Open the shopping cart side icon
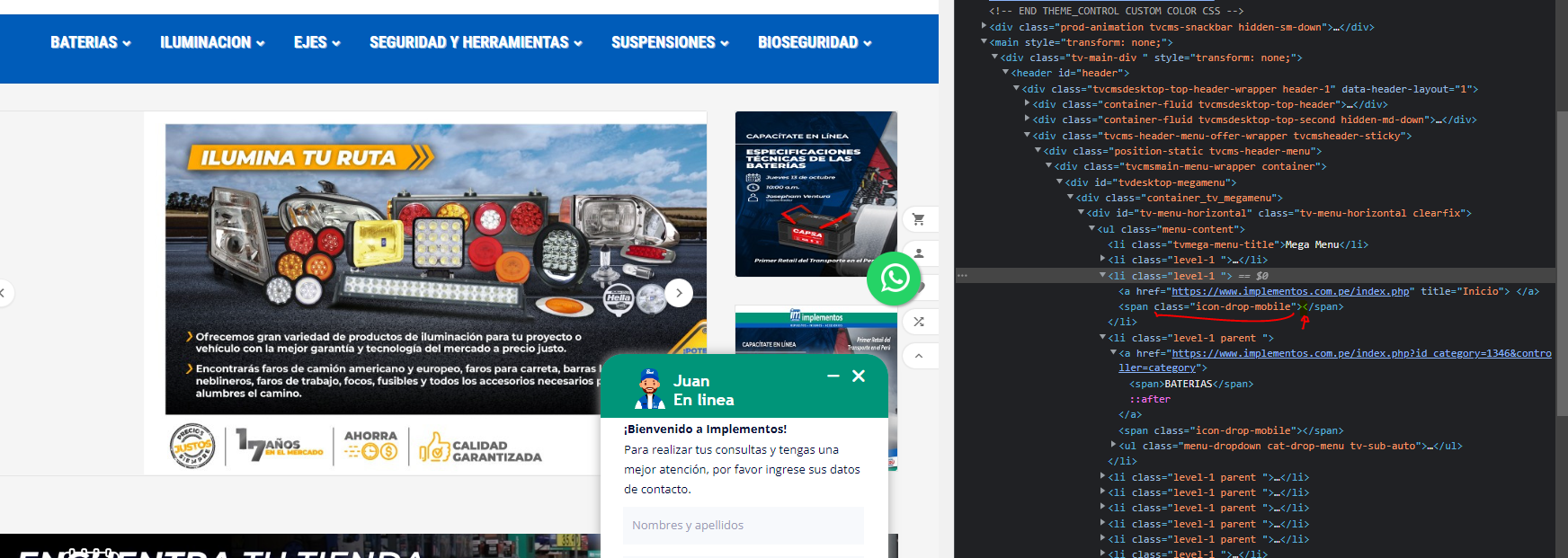Viewport: 1568px width, 558px height. tap(919, 218)
